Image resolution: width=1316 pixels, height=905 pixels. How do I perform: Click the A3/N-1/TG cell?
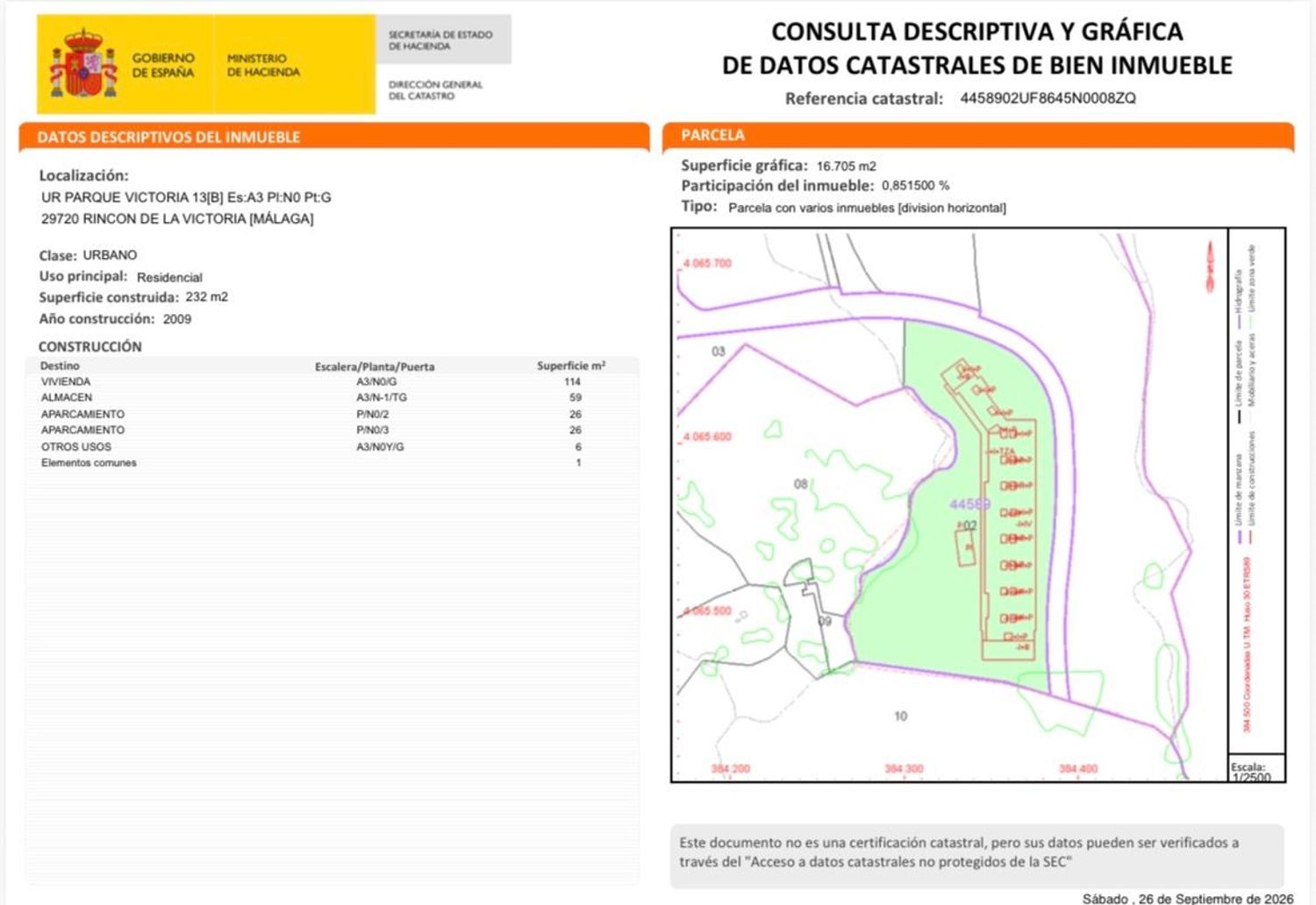[381, 397]
